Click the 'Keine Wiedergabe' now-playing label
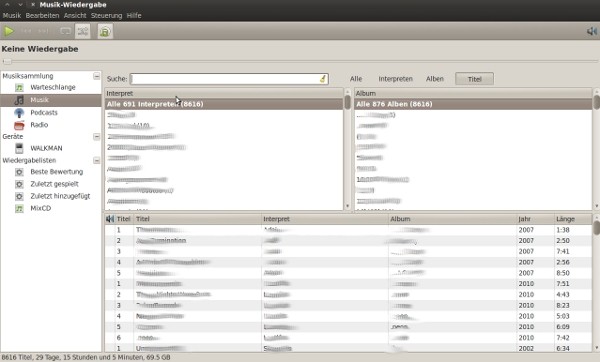This screenshot has height=362, width=600. 40,49
